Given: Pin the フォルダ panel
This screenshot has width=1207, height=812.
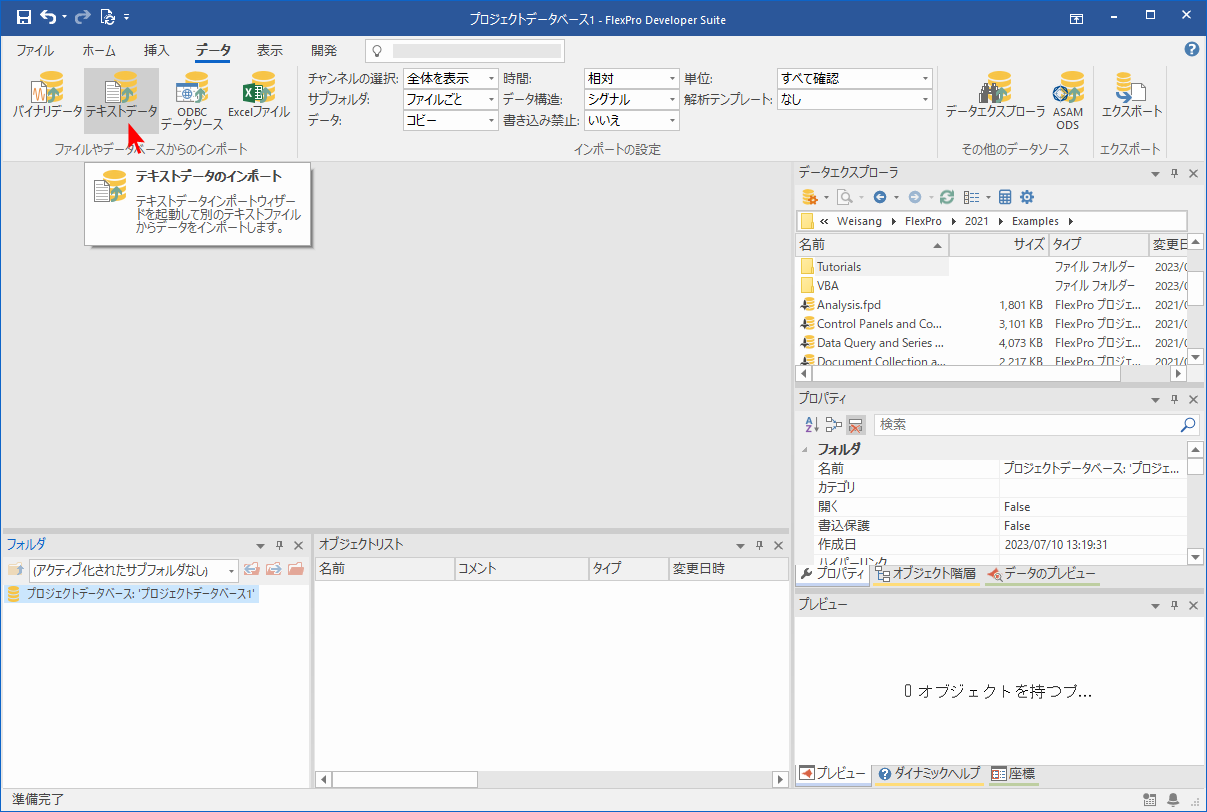Looking at the screenshot, I should click(x=279, y=545).
